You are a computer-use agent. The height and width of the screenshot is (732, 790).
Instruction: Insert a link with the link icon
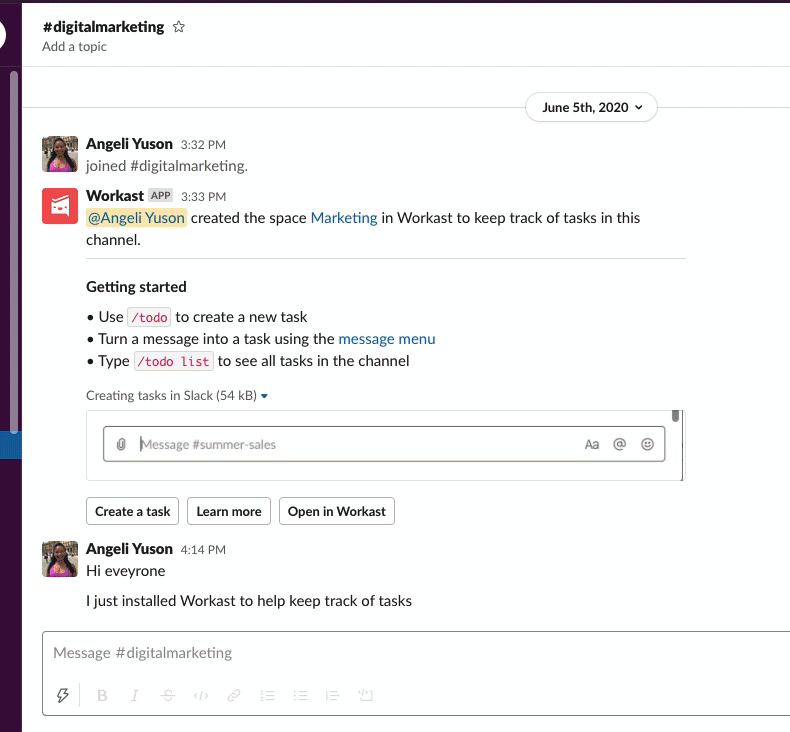234,696
